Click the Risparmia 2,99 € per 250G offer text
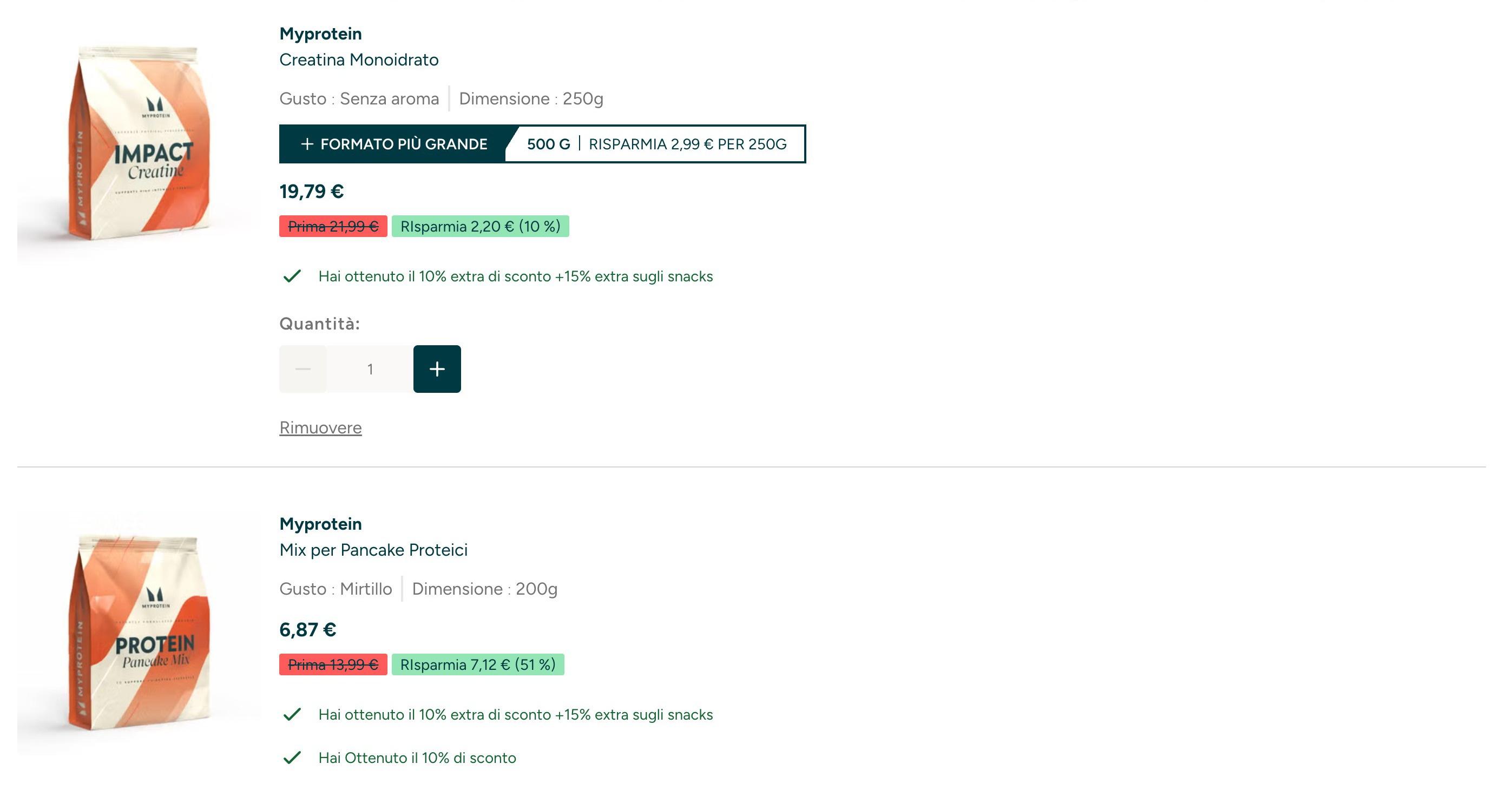This screenshot has width=1512, height=790. click(x=687, y=144)
